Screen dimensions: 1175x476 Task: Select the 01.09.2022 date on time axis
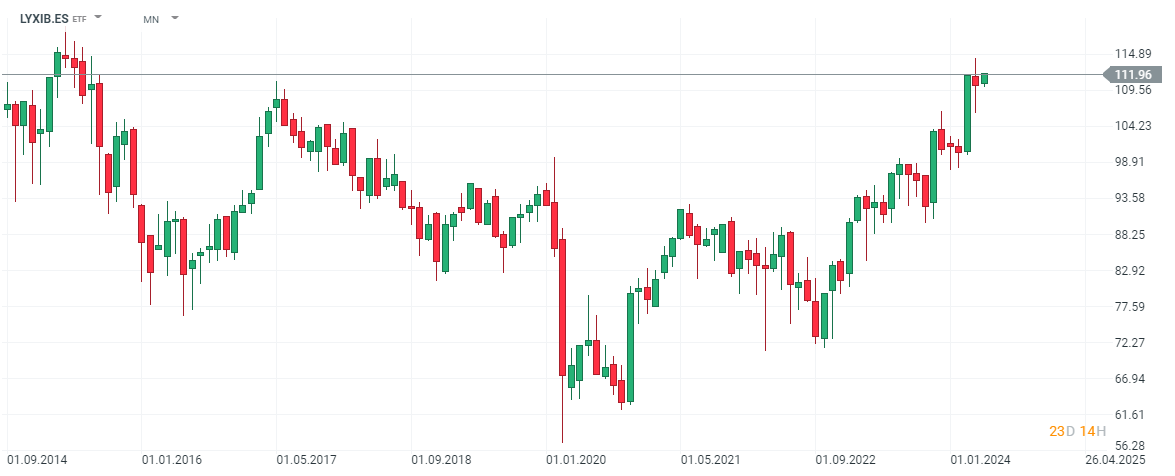847,460
